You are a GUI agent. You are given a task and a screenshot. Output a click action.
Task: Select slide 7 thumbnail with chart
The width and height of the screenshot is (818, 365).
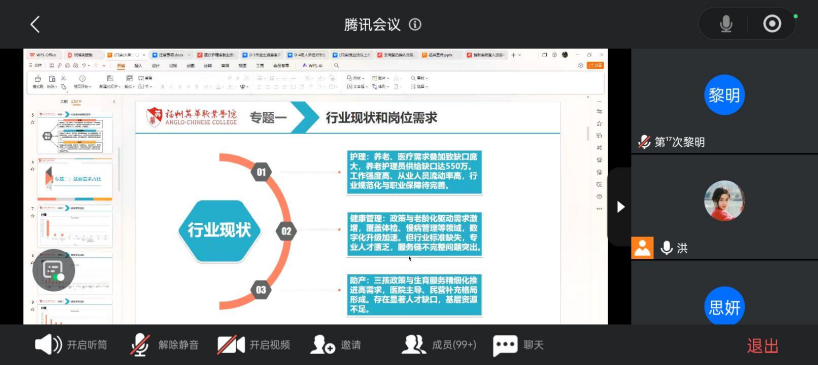(74, 225)
